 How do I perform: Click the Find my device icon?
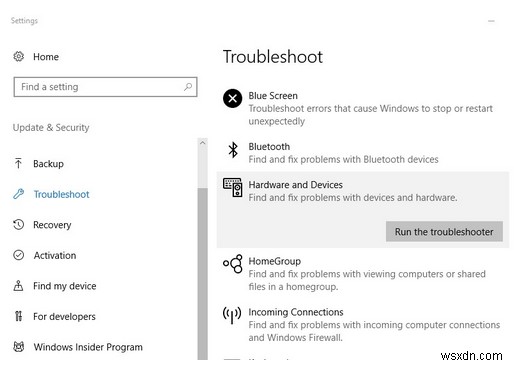(18, 286)
